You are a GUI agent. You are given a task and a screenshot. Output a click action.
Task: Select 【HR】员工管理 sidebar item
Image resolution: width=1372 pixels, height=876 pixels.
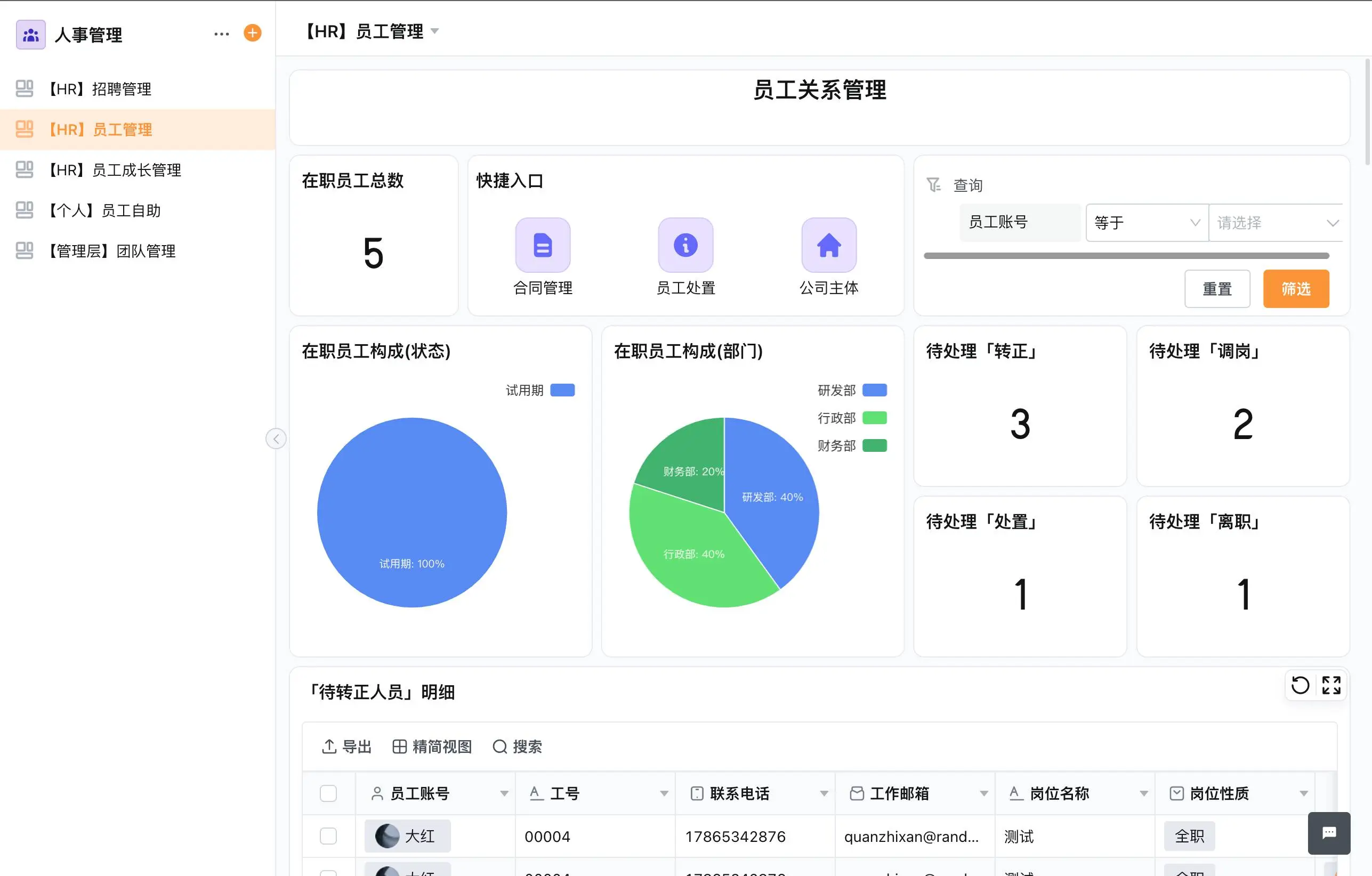tap(138, 129)
